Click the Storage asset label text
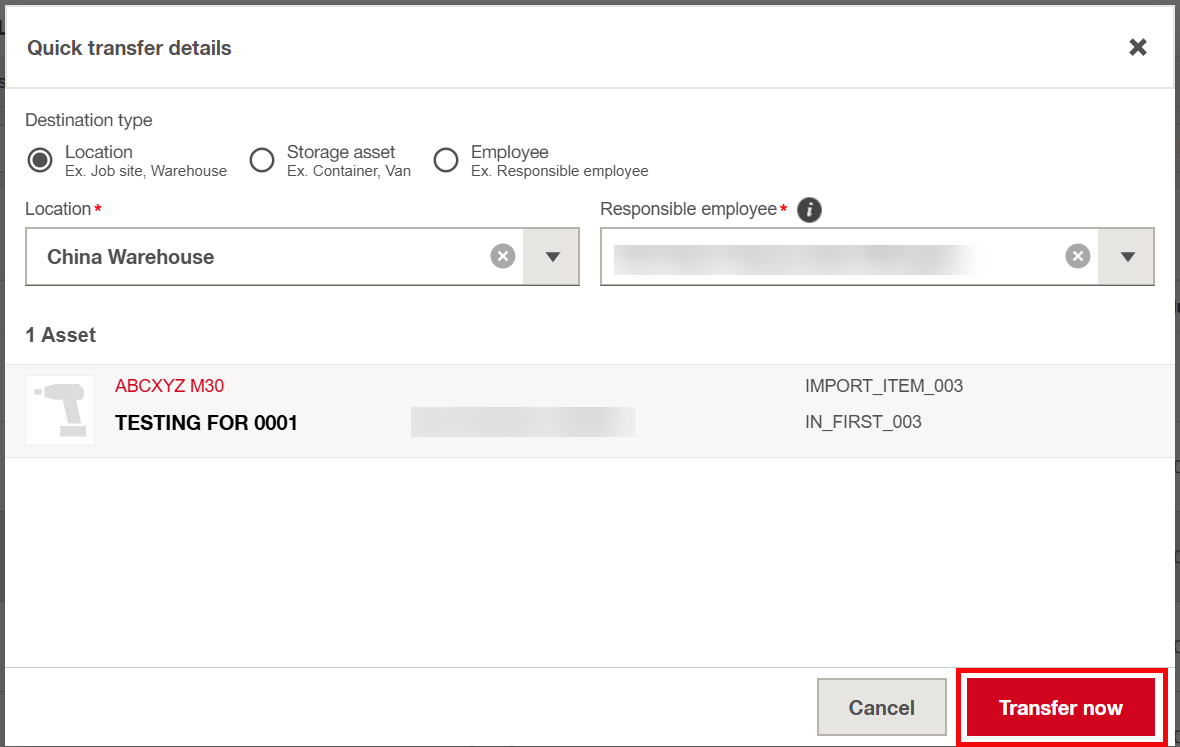 (341, 152)
